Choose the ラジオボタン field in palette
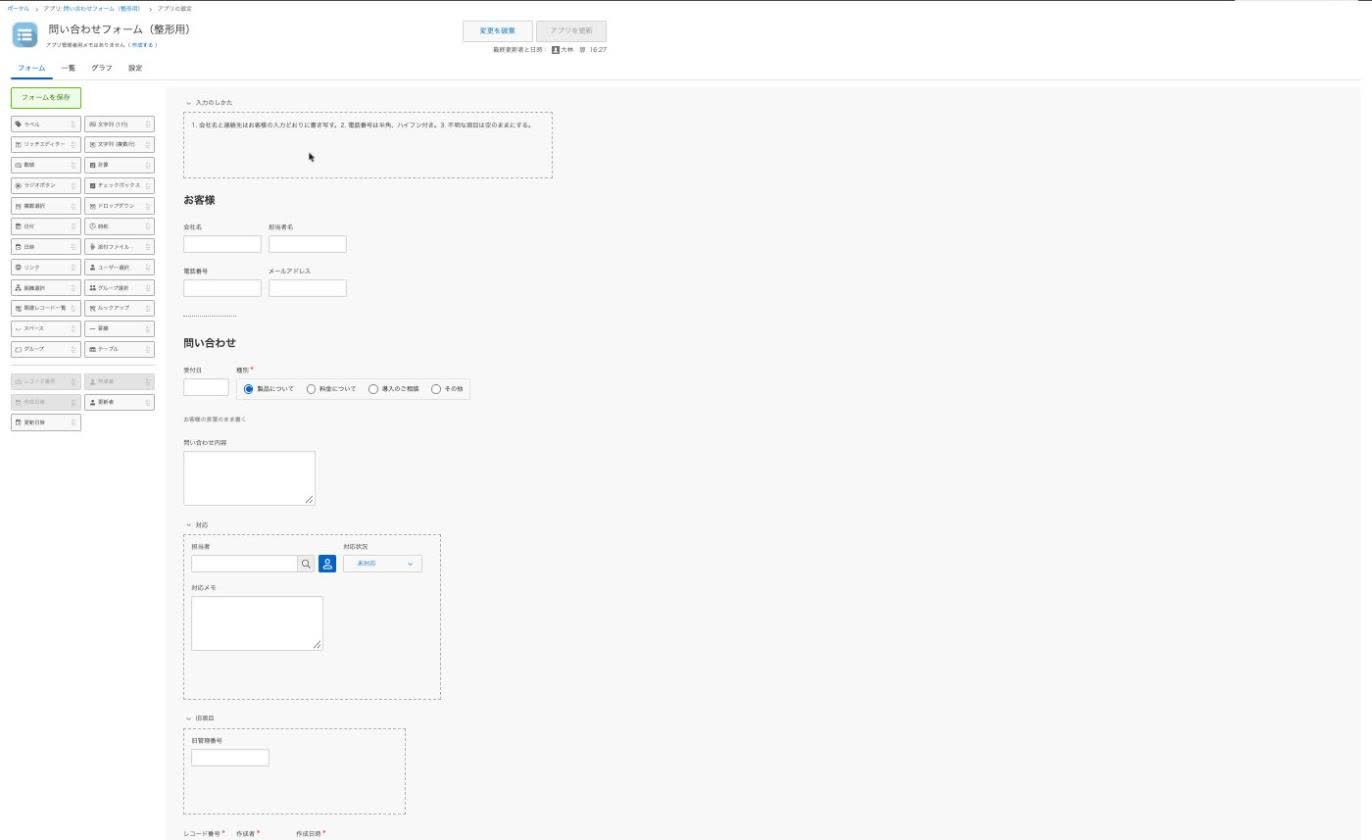This screenshot has width=1372, height=840. click(45, 185)
